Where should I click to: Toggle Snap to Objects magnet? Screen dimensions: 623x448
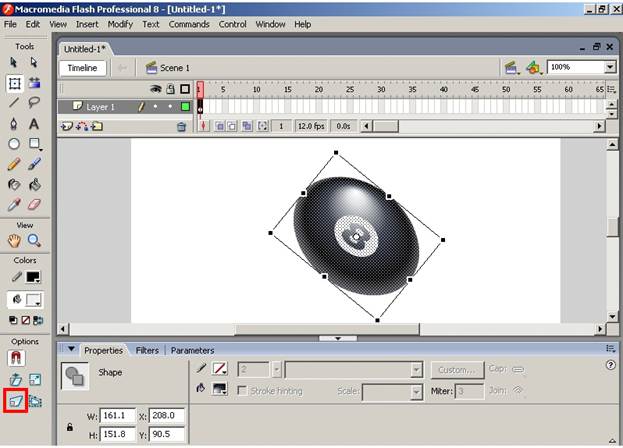(16, 358)
